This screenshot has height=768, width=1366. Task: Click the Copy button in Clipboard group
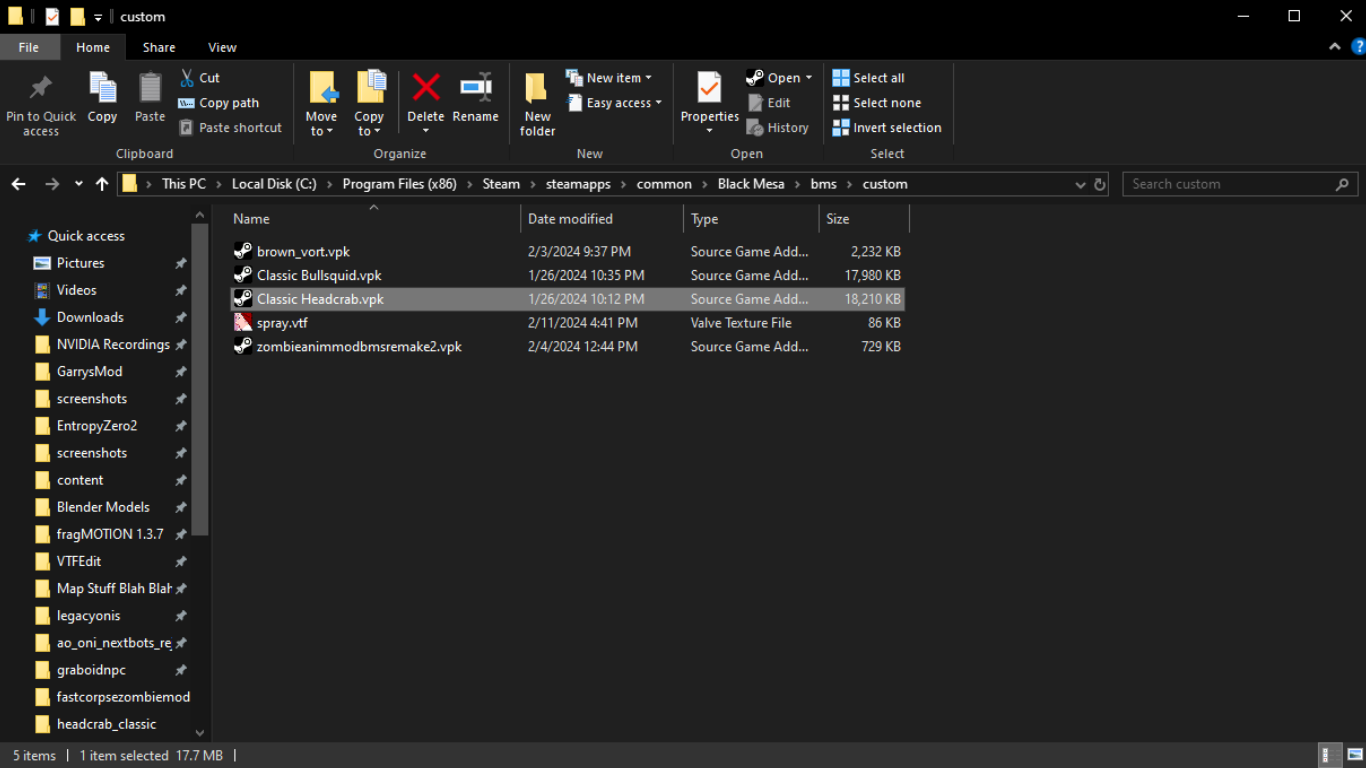tap(102, 98)
